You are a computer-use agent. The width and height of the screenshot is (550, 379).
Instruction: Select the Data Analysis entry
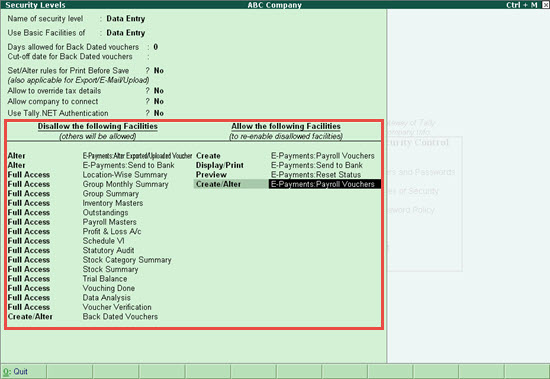(107, 298)
